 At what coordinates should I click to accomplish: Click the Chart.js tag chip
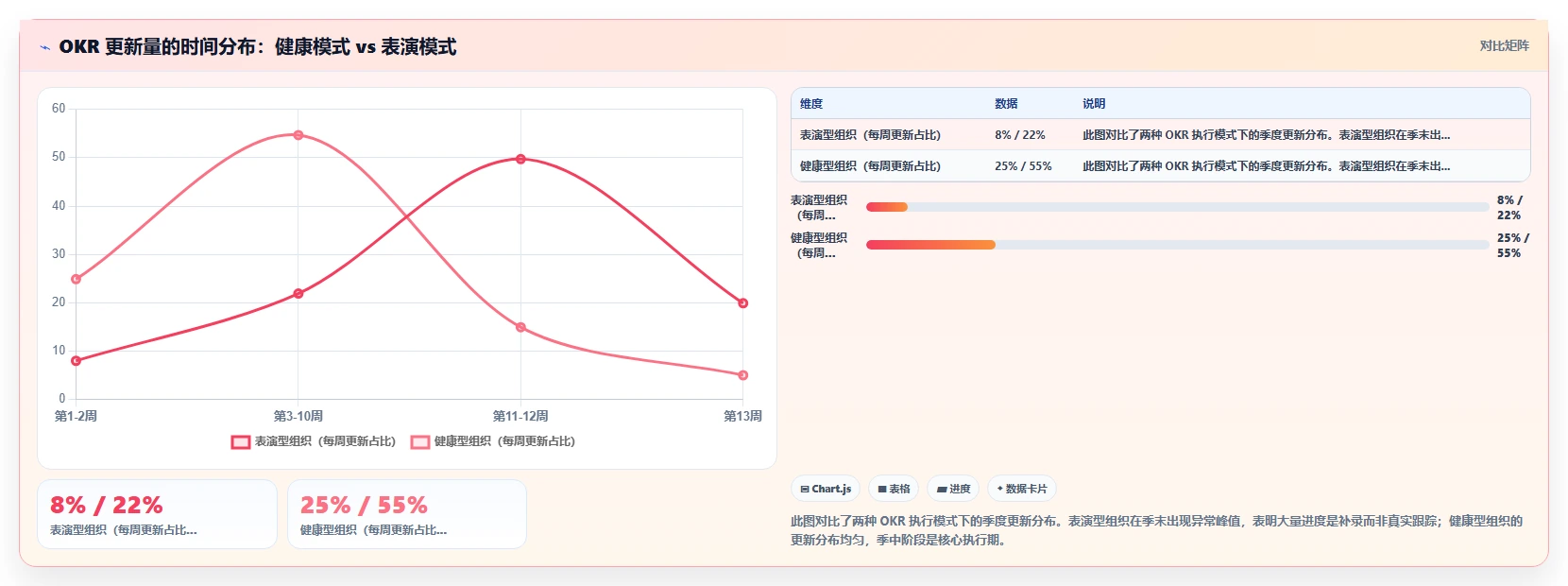click(826, 489)
